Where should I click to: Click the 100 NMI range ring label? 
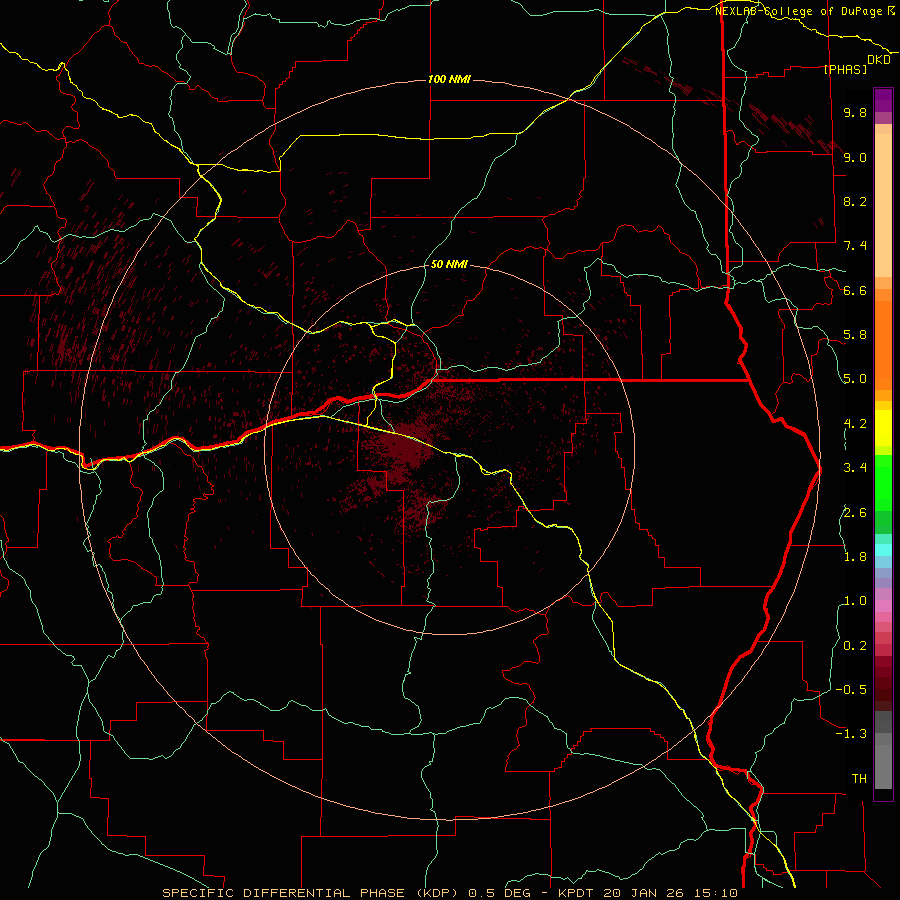(449, 79)
